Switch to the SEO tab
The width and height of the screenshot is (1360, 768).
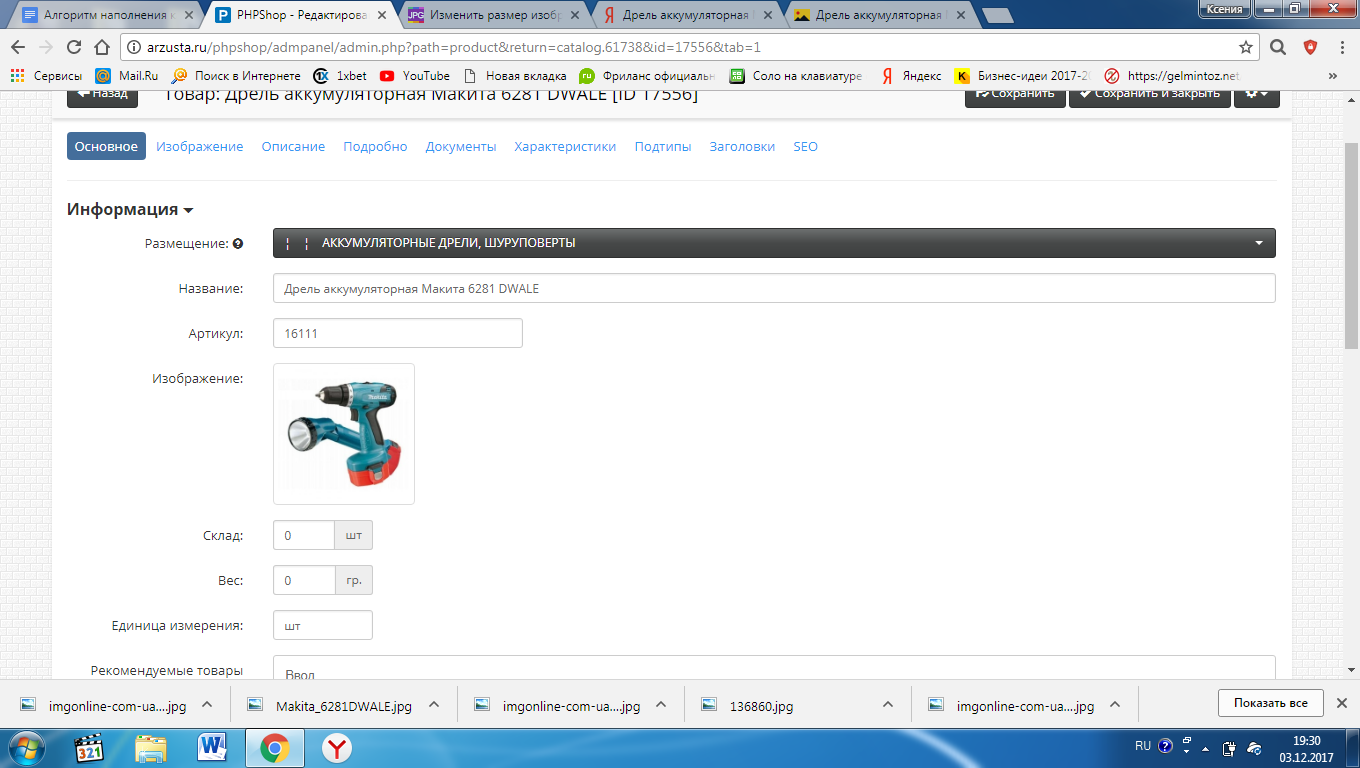(x=805, y=146)
